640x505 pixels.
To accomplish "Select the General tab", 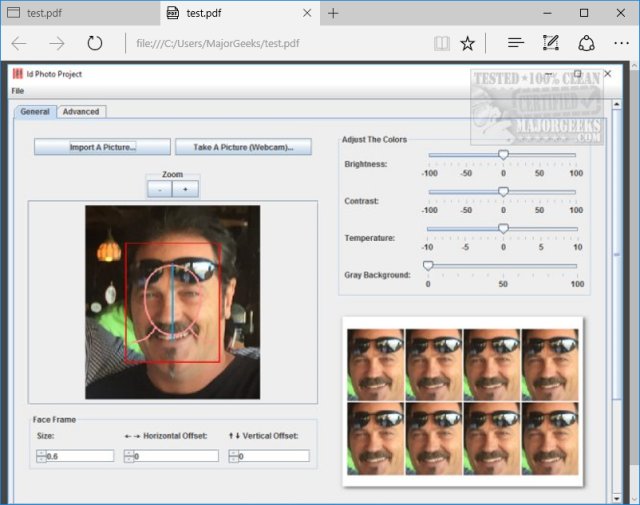I will click(x=35, y=112).
